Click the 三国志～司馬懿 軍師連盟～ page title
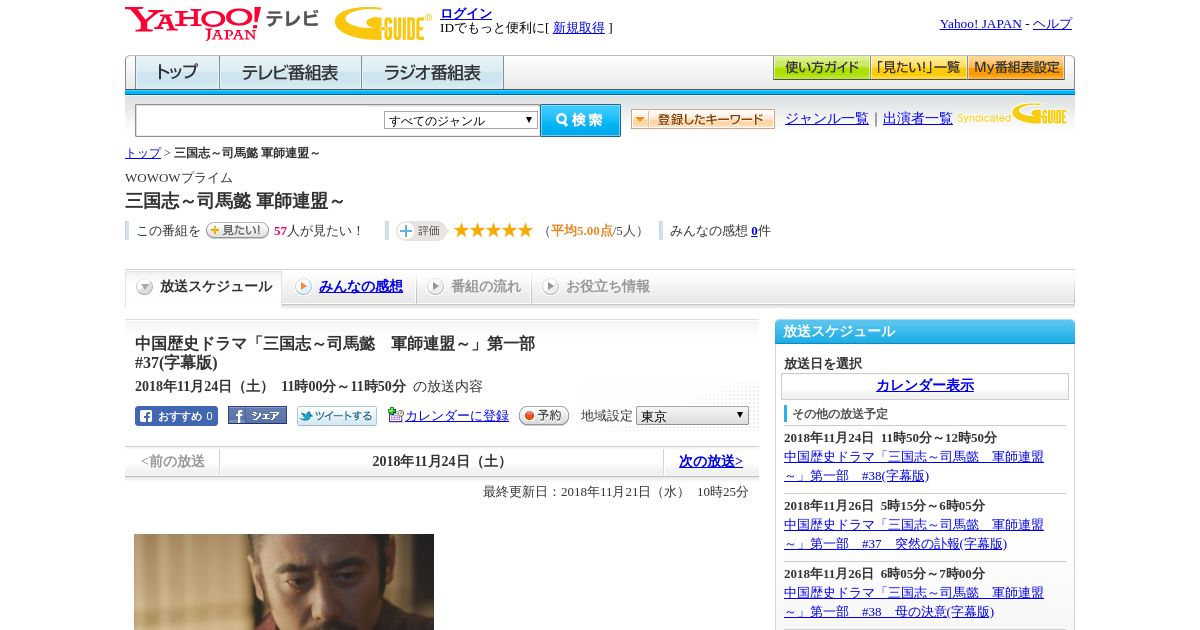Screen dimensions: 1200x630 tap(235, 200)
